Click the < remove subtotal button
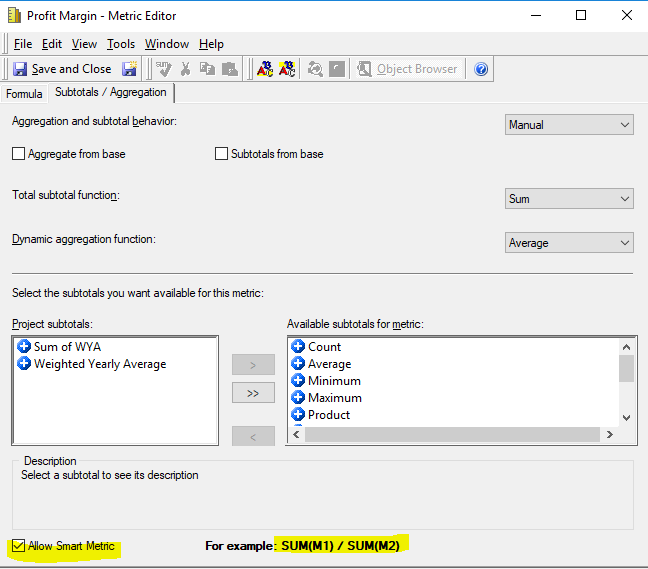Screen dimensions: 648x569 (x=253, y=436)
